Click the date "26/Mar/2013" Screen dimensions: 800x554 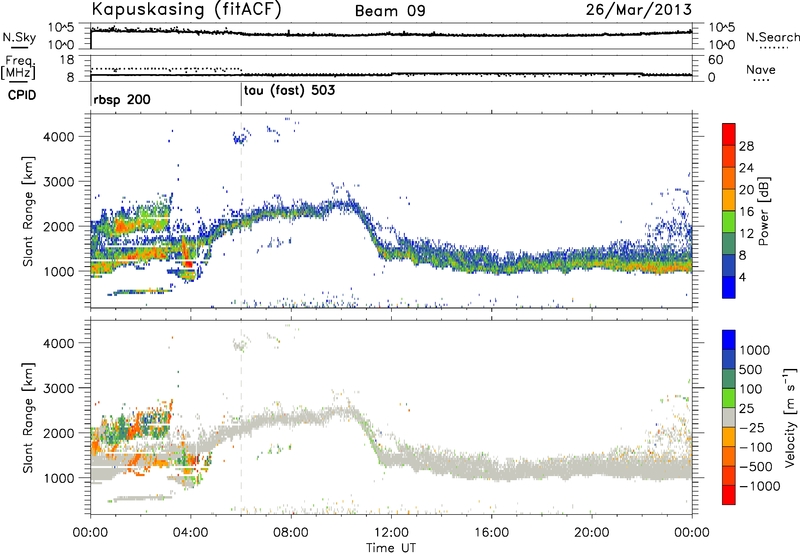click(x=639, y=10)
